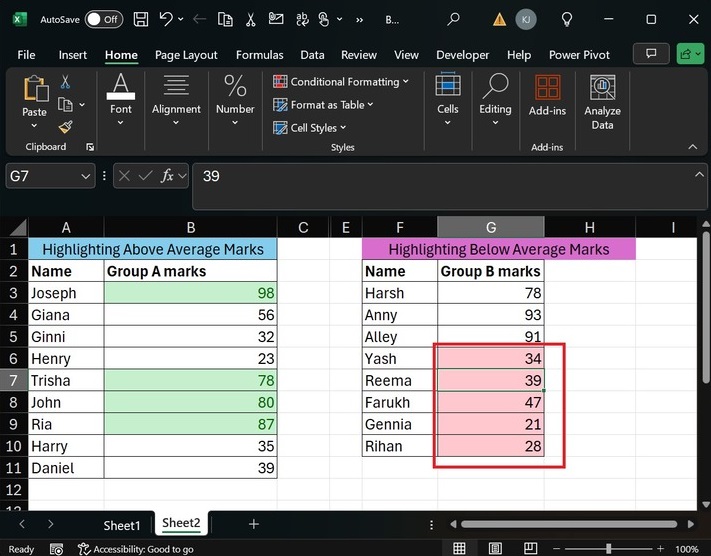Click the Cut scissors icon in Clipboard group
The height and width of the screenshot is (556, 711).
coord(65,82)
